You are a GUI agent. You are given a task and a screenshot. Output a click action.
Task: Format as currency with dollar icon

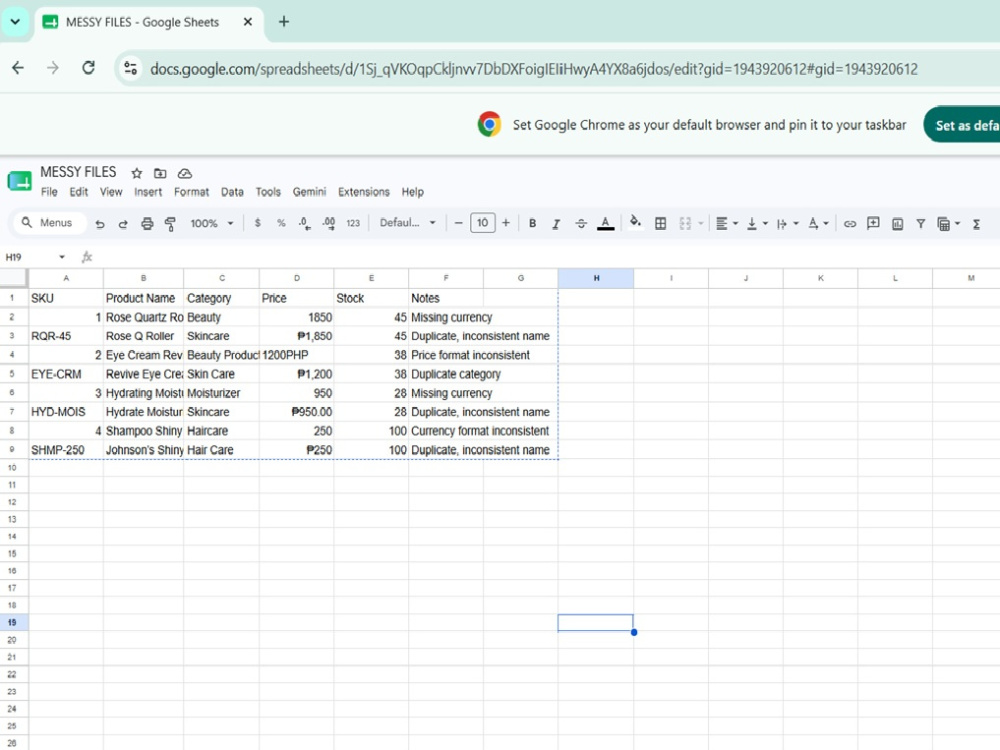click(257, 223)
